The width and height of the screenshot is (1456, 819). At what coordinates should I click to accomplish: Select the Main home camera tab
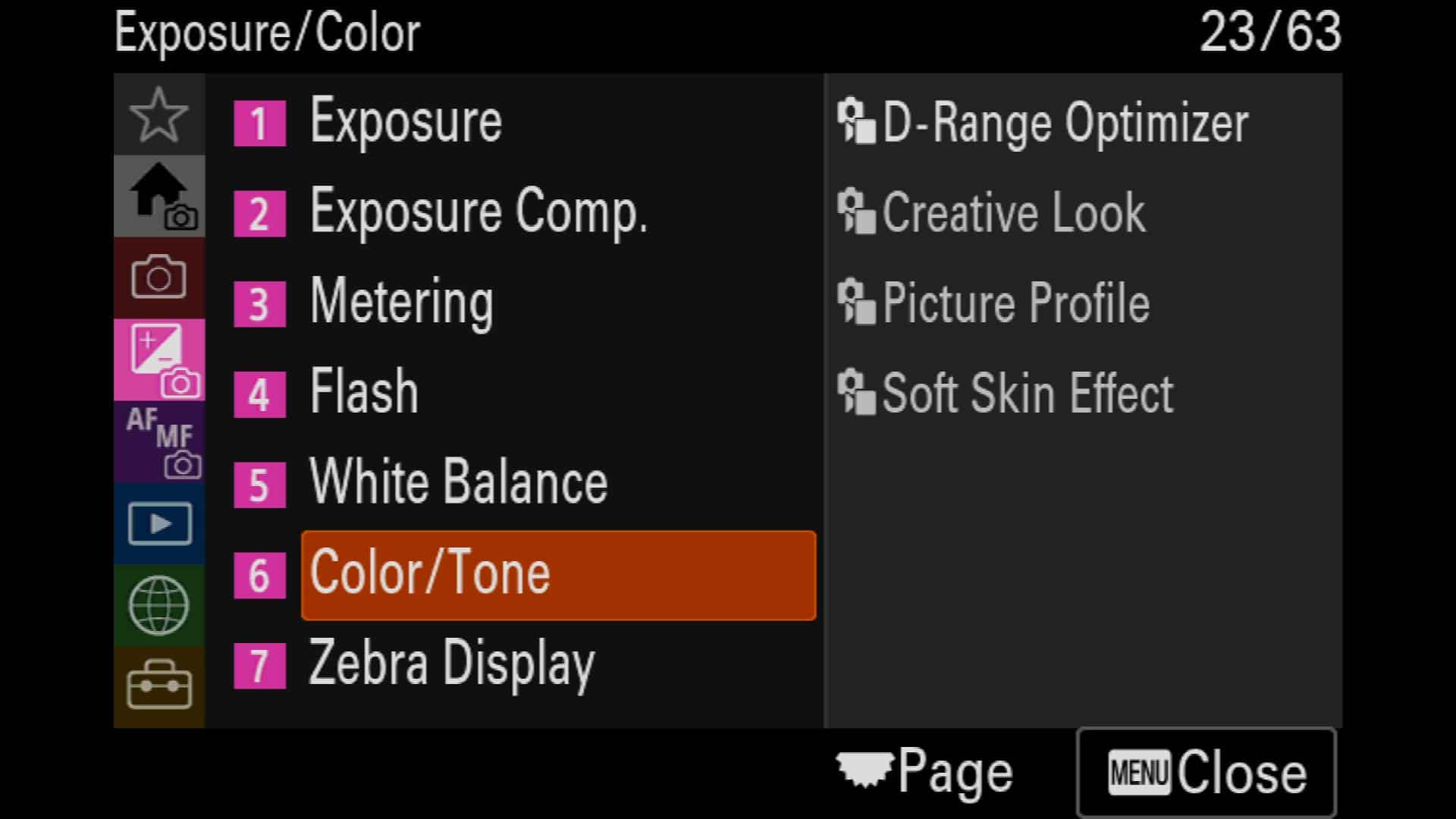[159, 196]
